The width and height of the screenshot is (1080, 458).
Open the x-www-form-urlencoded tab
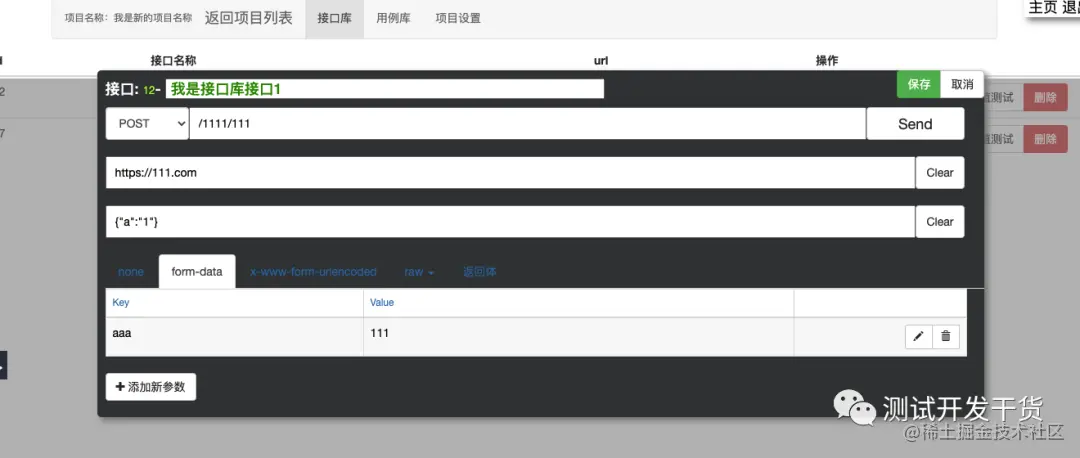tap(313, 272)
